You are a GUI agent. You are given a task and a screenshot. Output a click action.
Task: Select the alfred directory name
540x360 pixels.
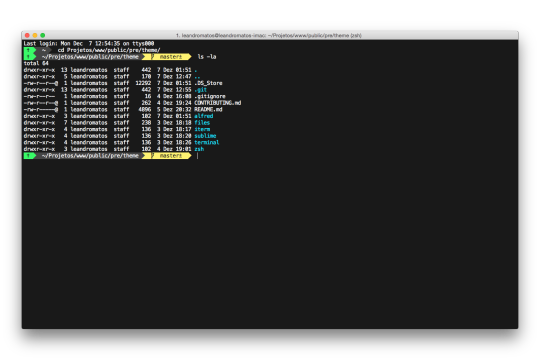coord(204,116)
